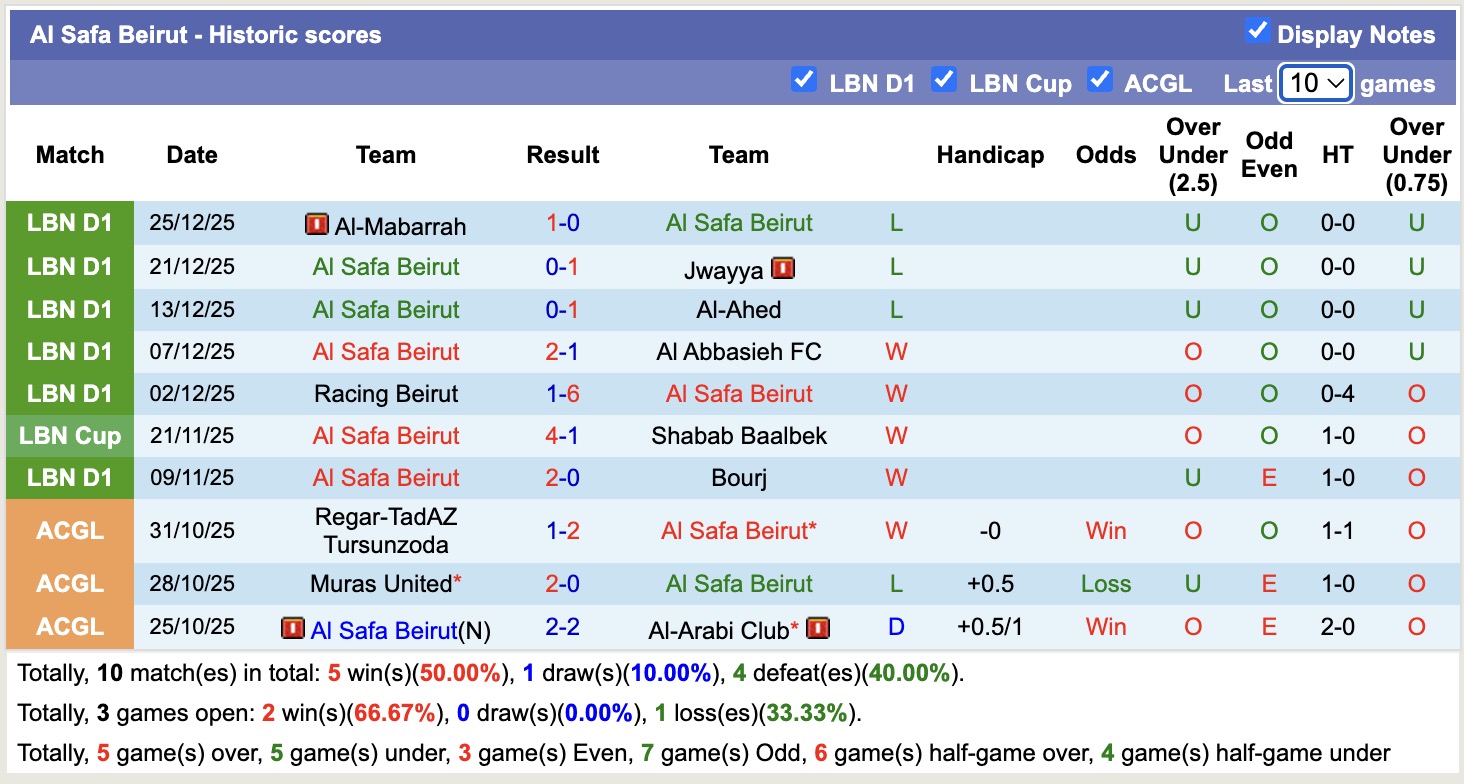Open the Last games count dropdown
The image size is (1464, 784).
pyautogui.click(x=1316, y=83)
